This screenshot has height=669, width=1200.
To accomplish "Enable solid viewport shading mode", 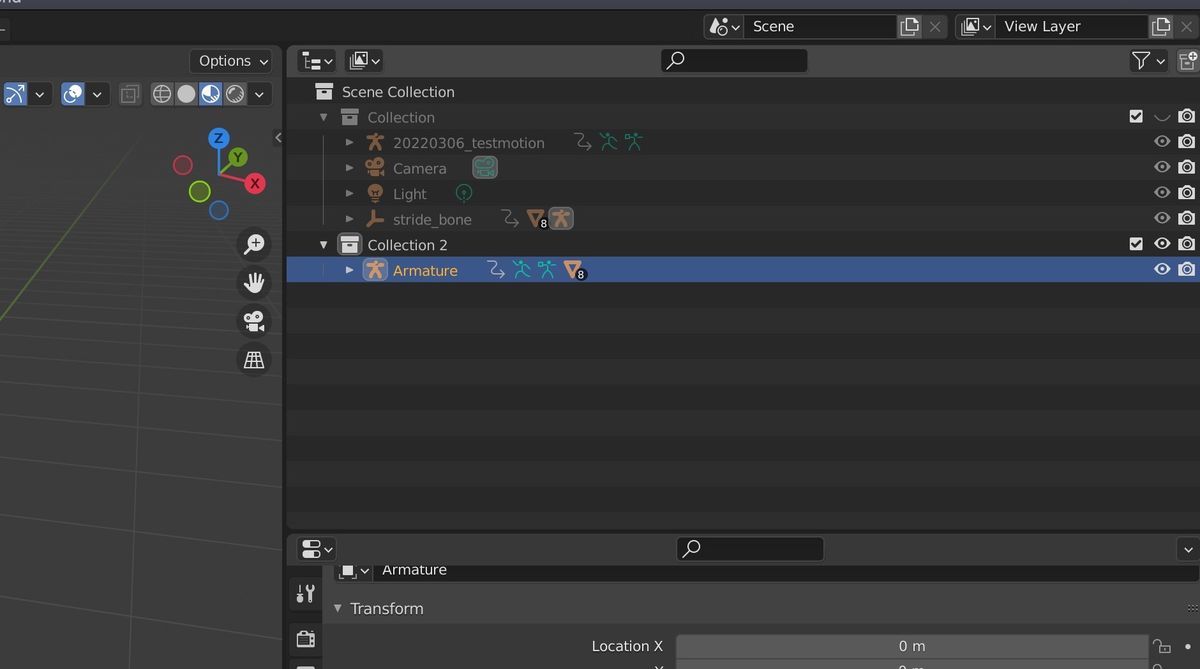I will pos(185,93).
